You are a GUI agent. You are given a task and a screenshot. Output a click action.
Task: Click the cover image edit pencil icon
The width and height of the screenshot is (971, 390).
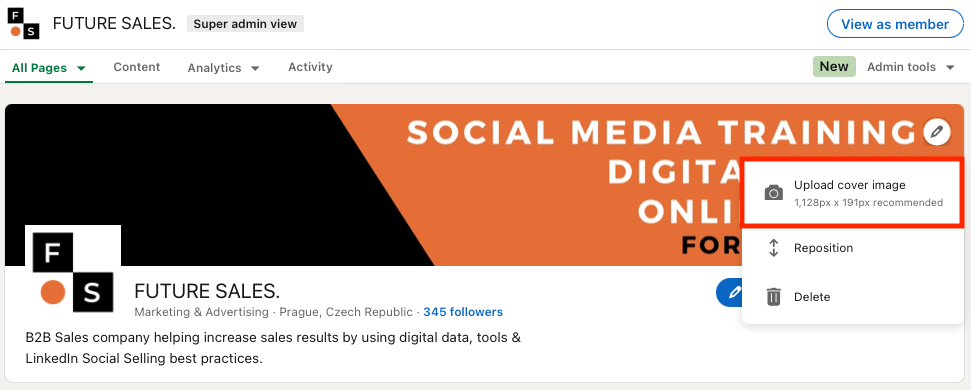coord(937,132)
